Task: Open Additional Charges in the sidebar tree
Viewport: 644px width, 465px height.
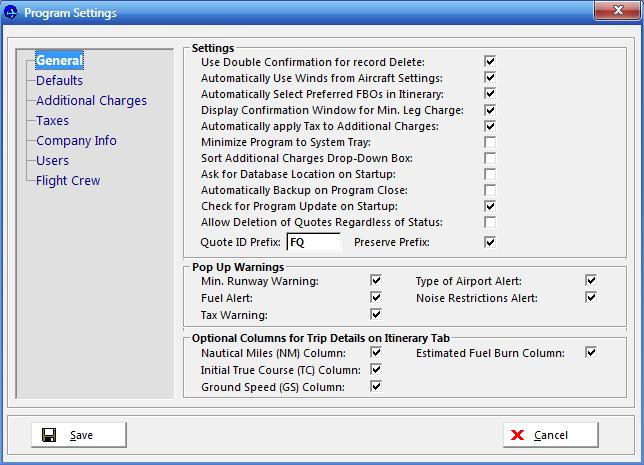Action: [x=91, y=101]
